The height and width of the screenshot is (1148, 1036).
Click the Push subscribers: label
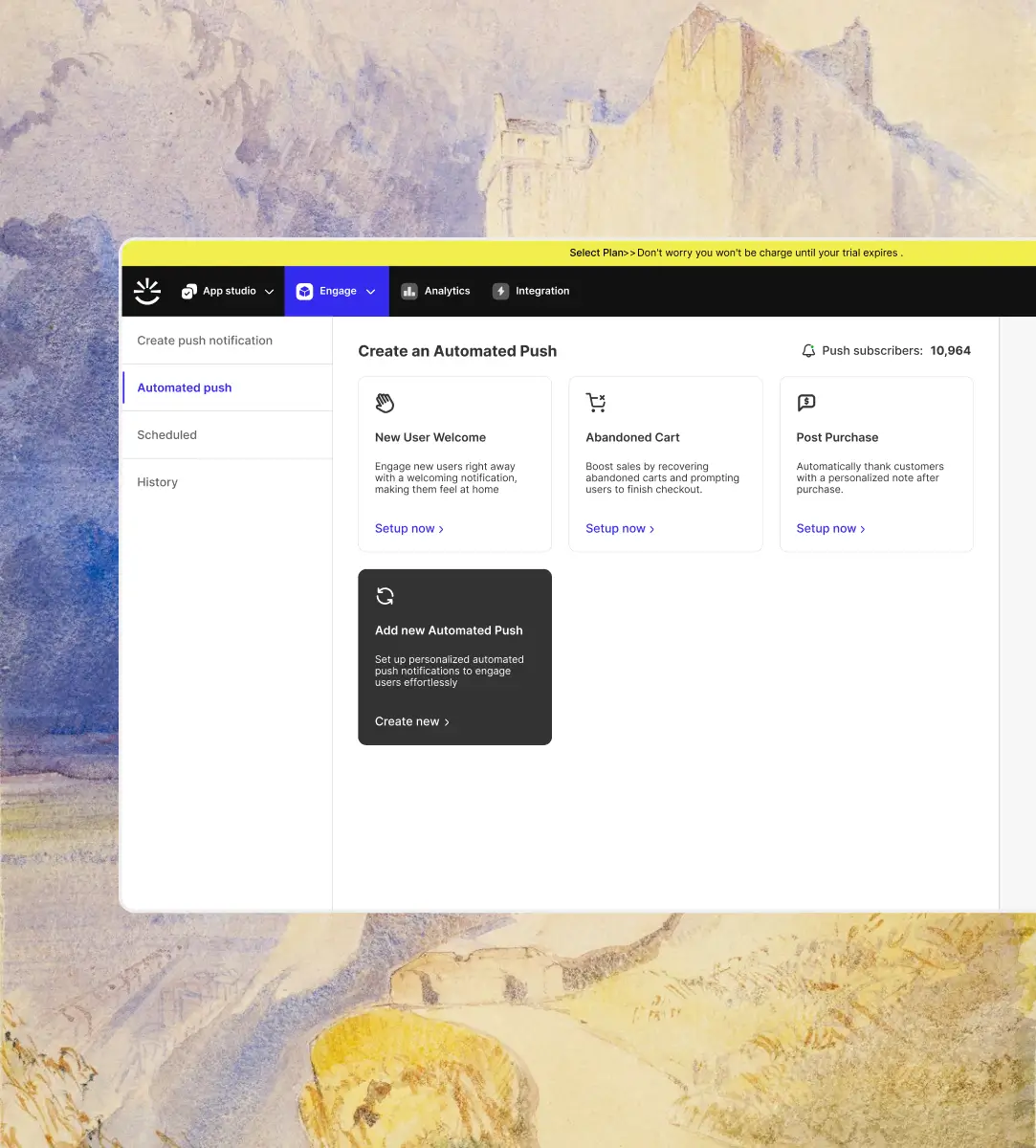[x=872, y=351]
